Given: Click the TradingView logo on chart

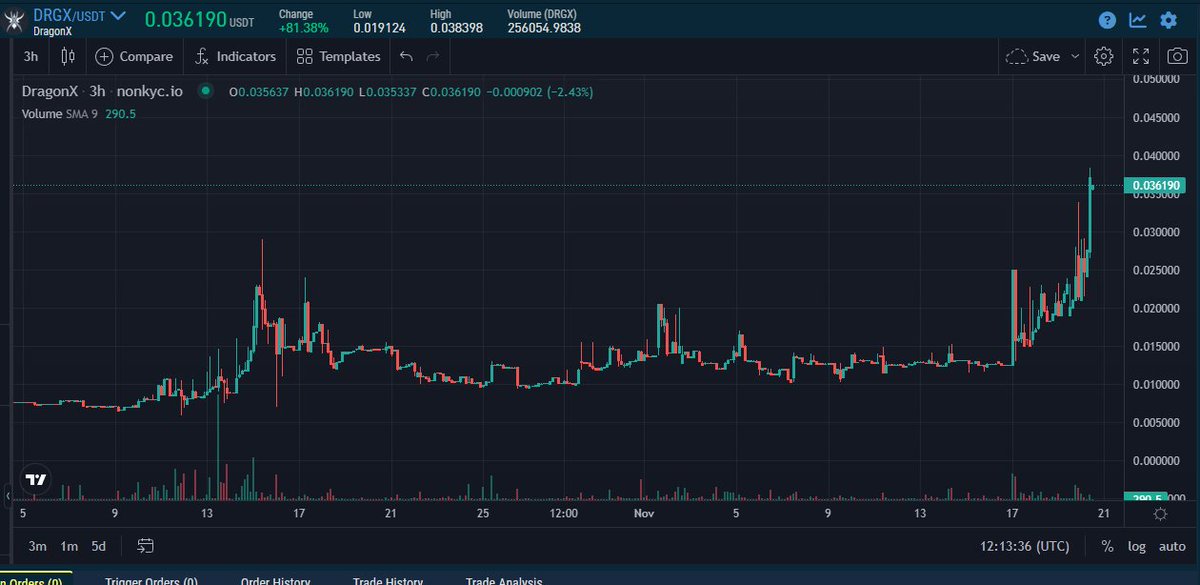Looking at the screenshot, I should (x=35, y=480).
